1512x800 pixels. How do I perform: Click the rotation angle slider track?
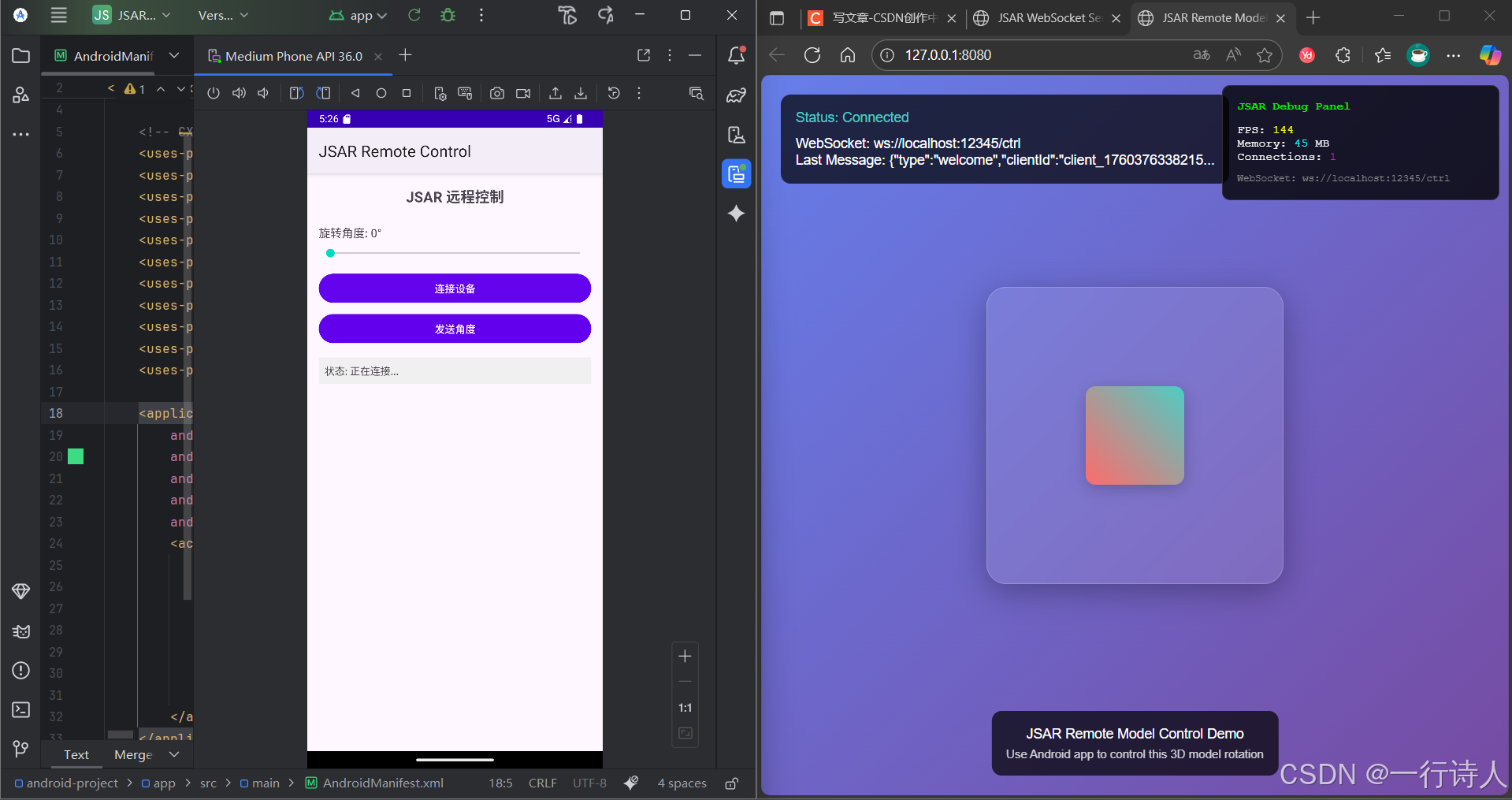(455, 253)
